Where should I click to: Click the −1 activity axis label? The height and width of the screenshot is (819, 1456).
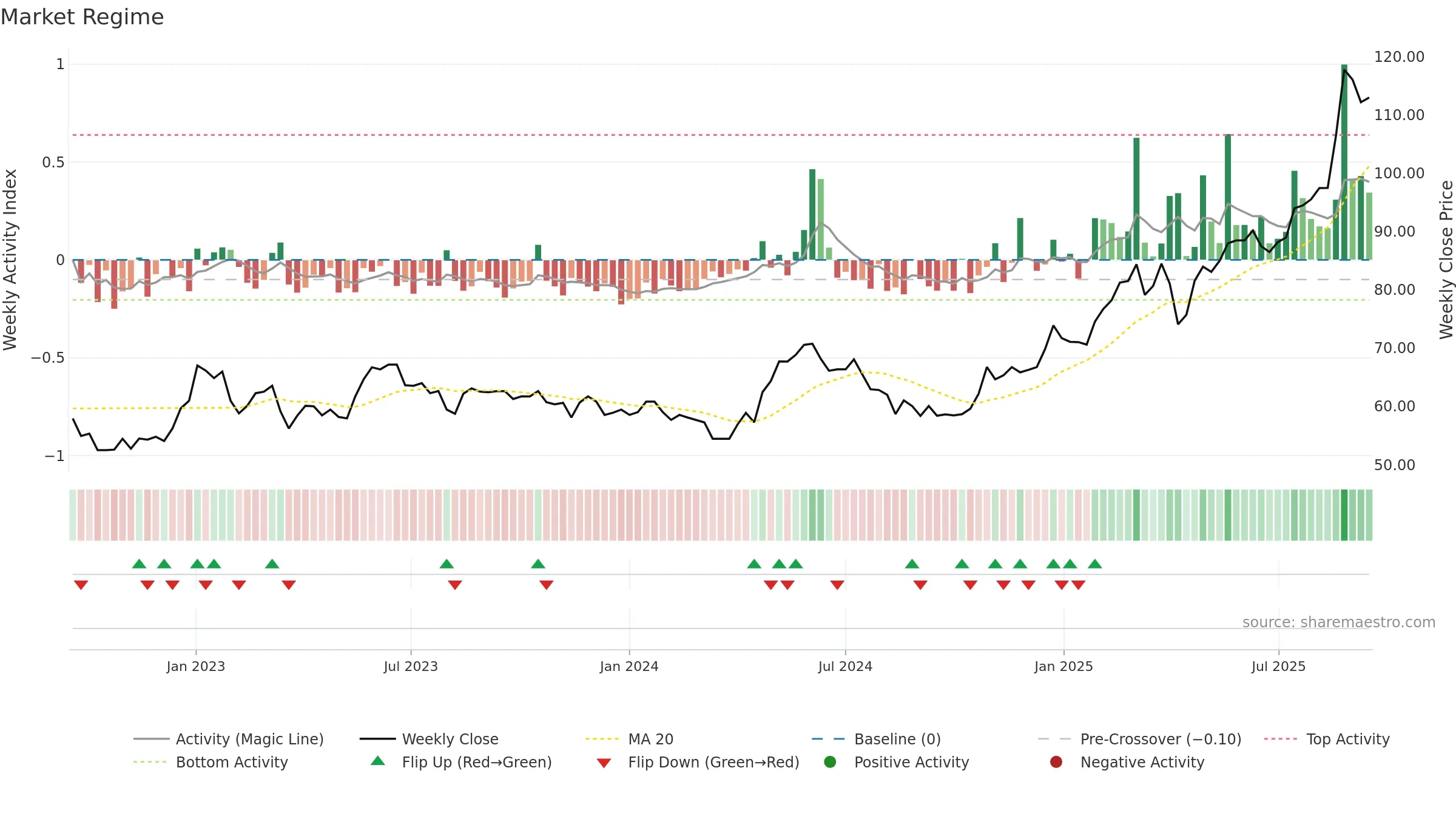click(x=55, y=456)
